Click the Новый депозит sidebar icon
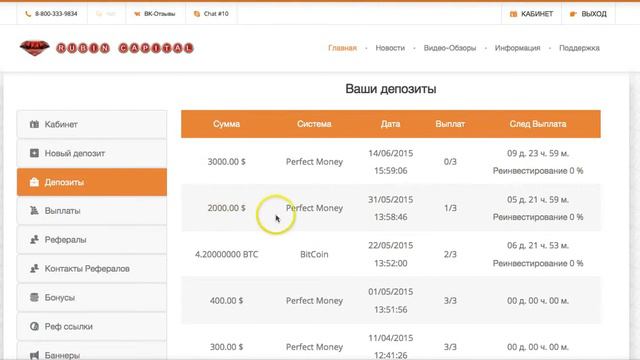The height and width of the screenshot is (360, 640). tap(34, 153)
